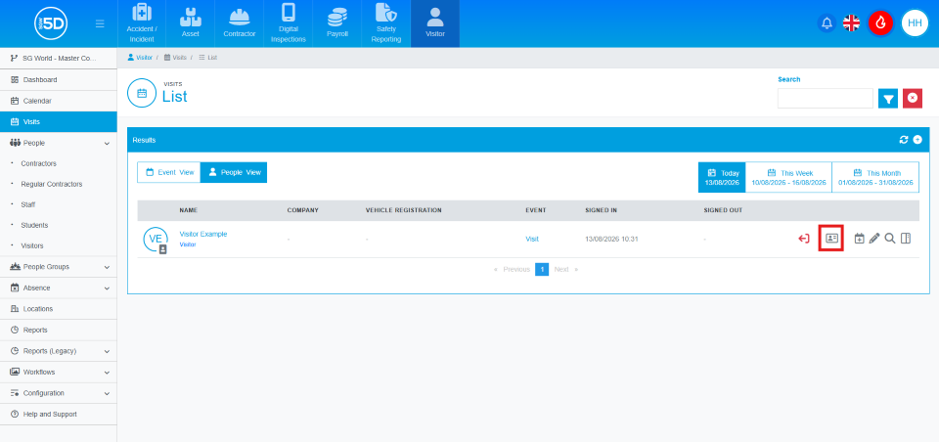Print badge ID card icon for Visitor Example
The image size is (939, 442).
(x=831, y=238)
